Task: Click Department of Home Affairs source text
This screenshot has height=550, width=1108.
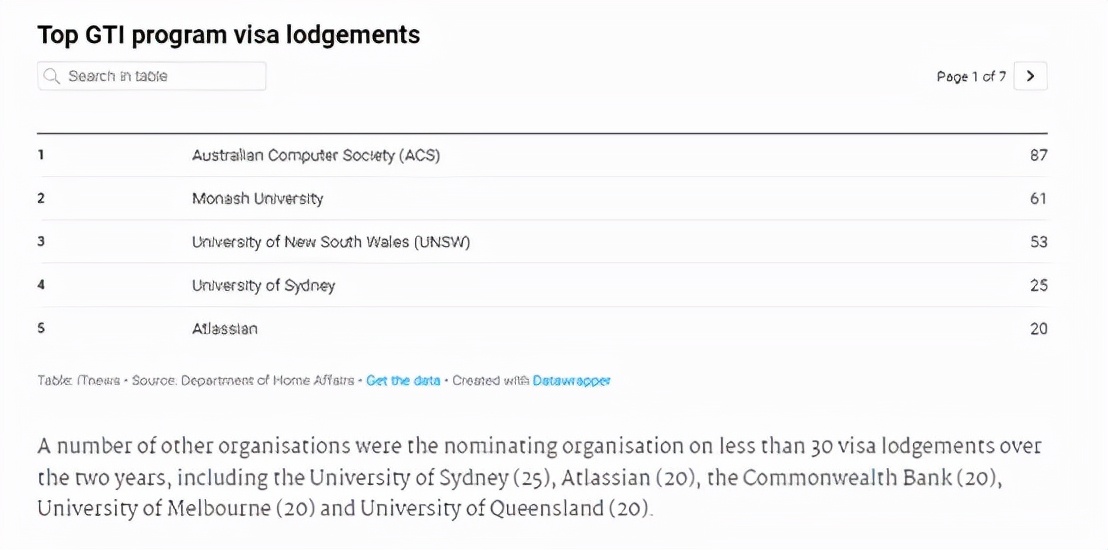Action: [x=268, y=380]
